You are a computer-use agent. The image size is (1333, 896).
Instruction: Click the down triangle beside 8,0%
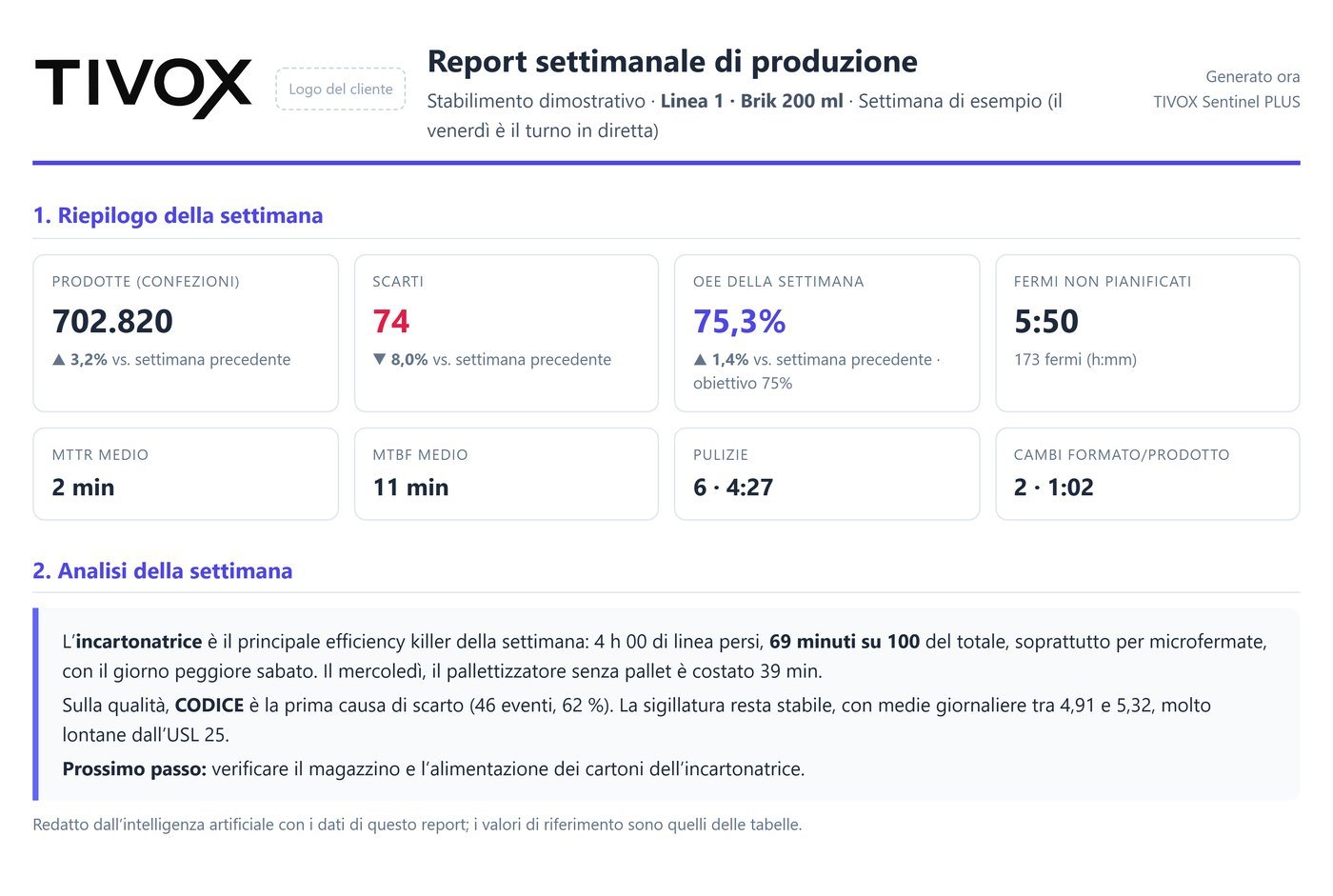[379, 360]
